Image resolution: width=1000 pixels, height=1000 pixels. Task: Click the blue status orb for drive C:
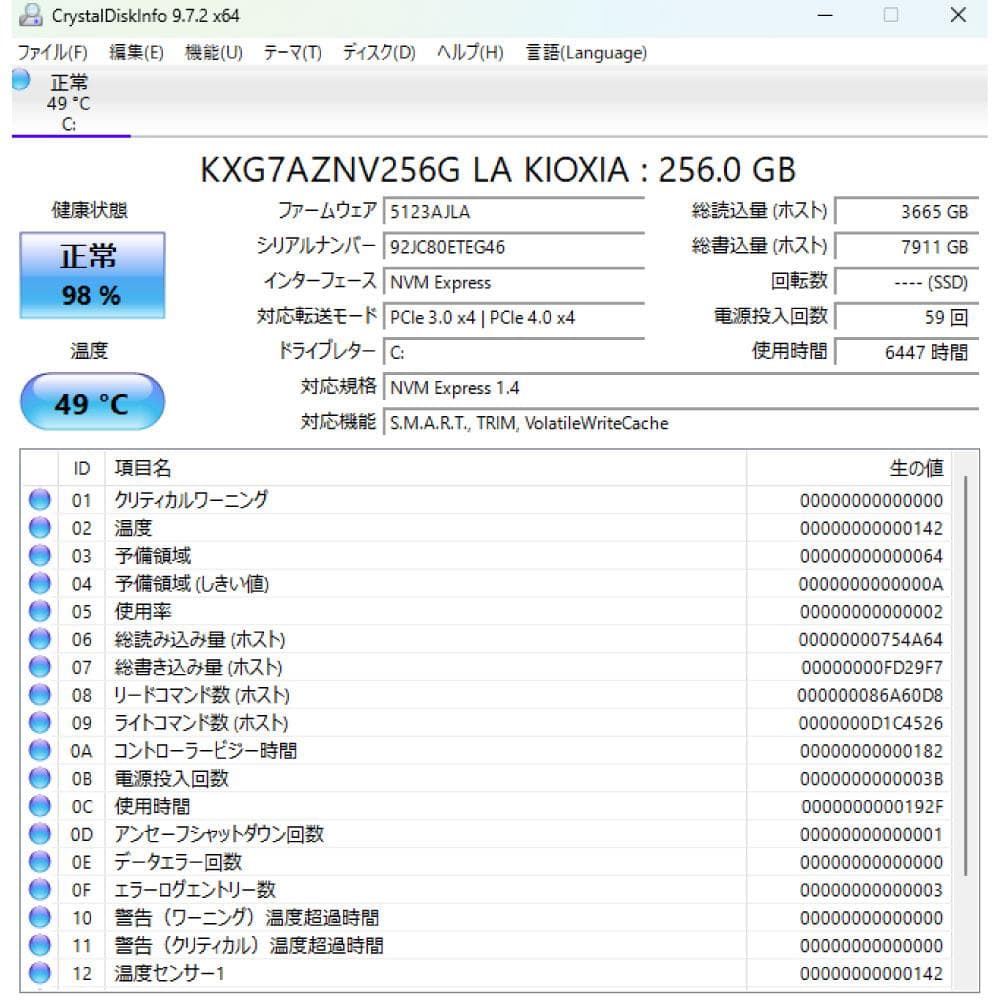pyautogui.click(x=20, y=80)
